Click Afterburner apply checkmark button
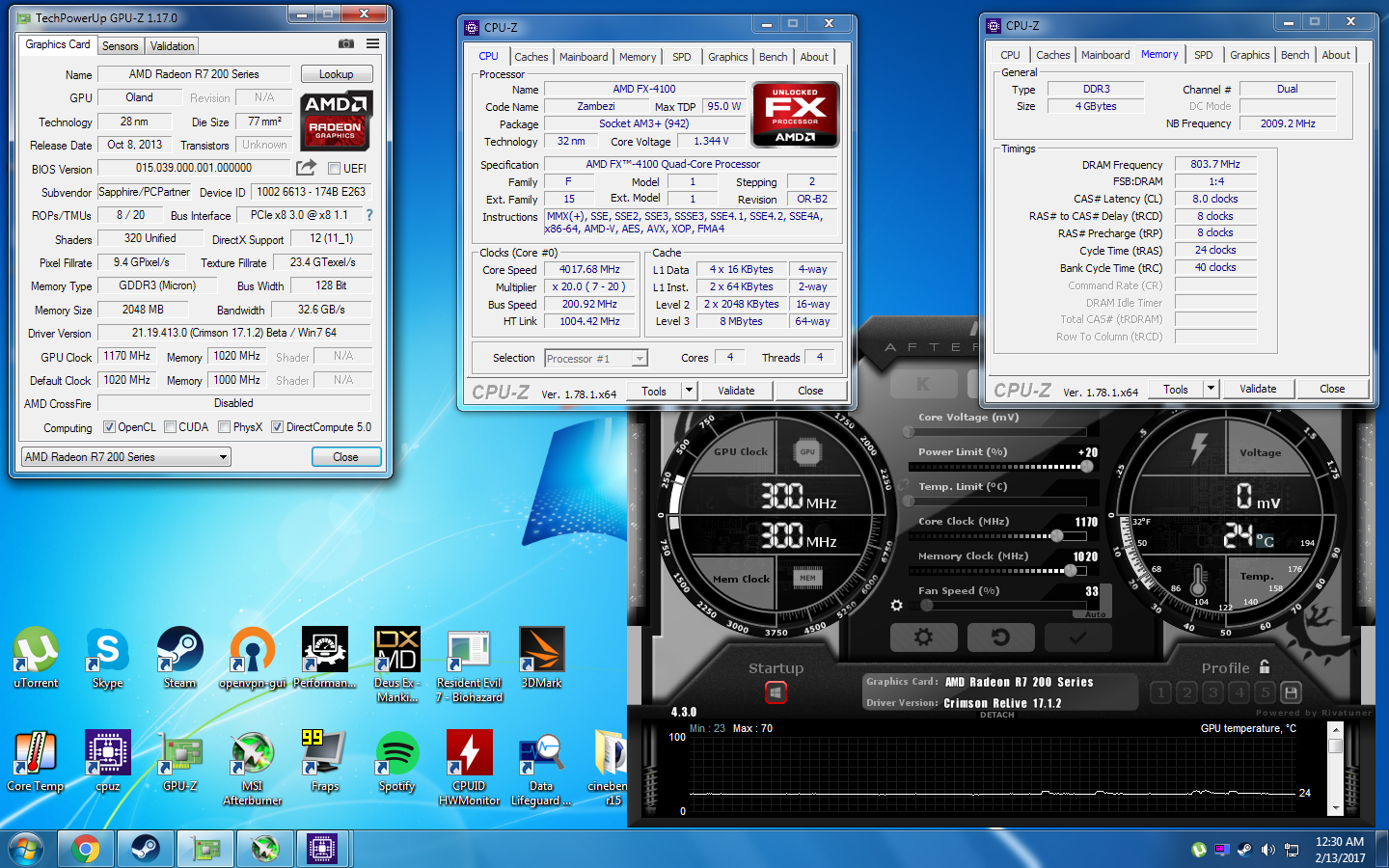This screenshot has width=1389, height=868. 1078,637
